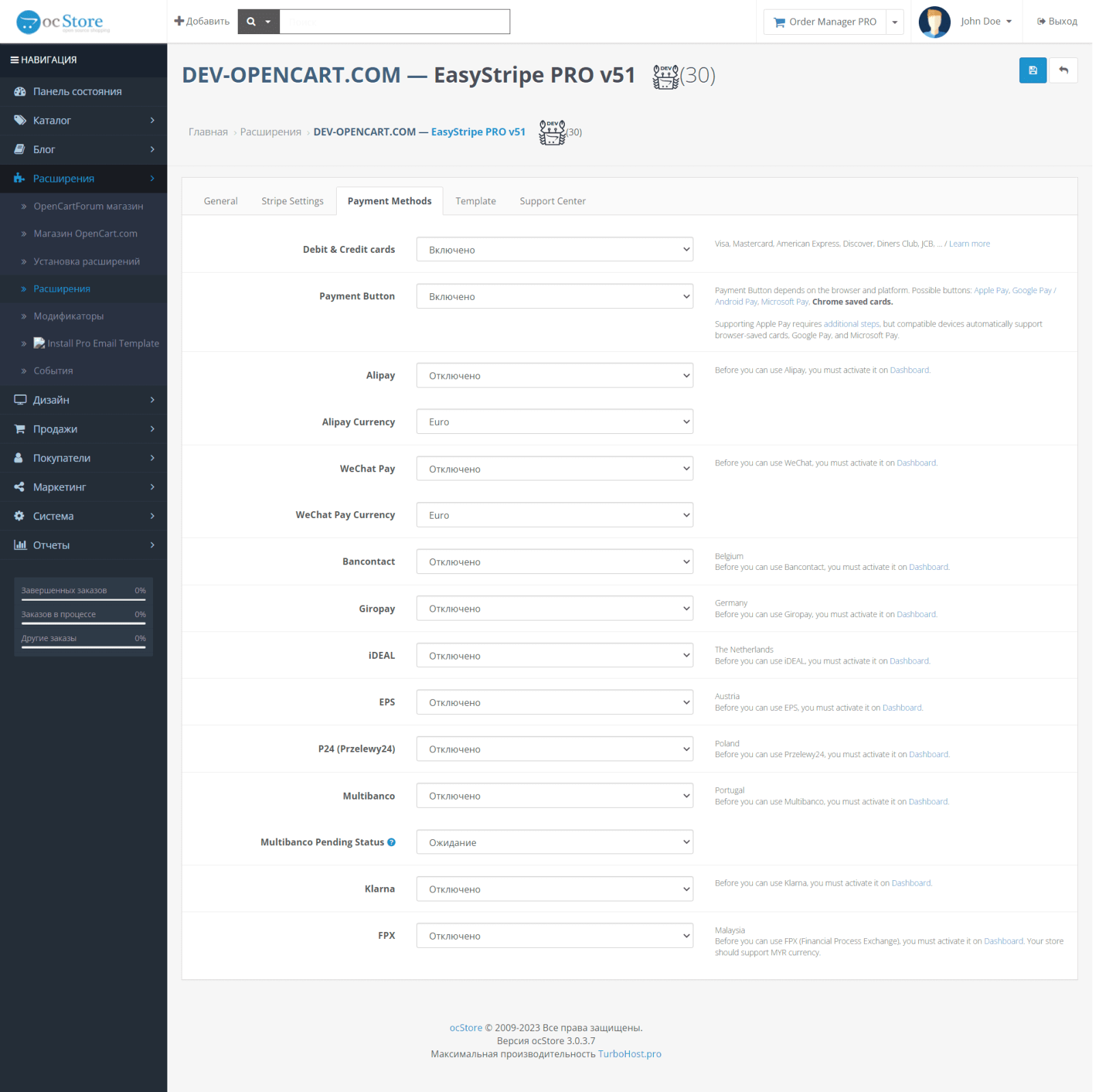
Task: Open Магазин OpenCart.com sidebar item
Action: [x=85, y=234]
